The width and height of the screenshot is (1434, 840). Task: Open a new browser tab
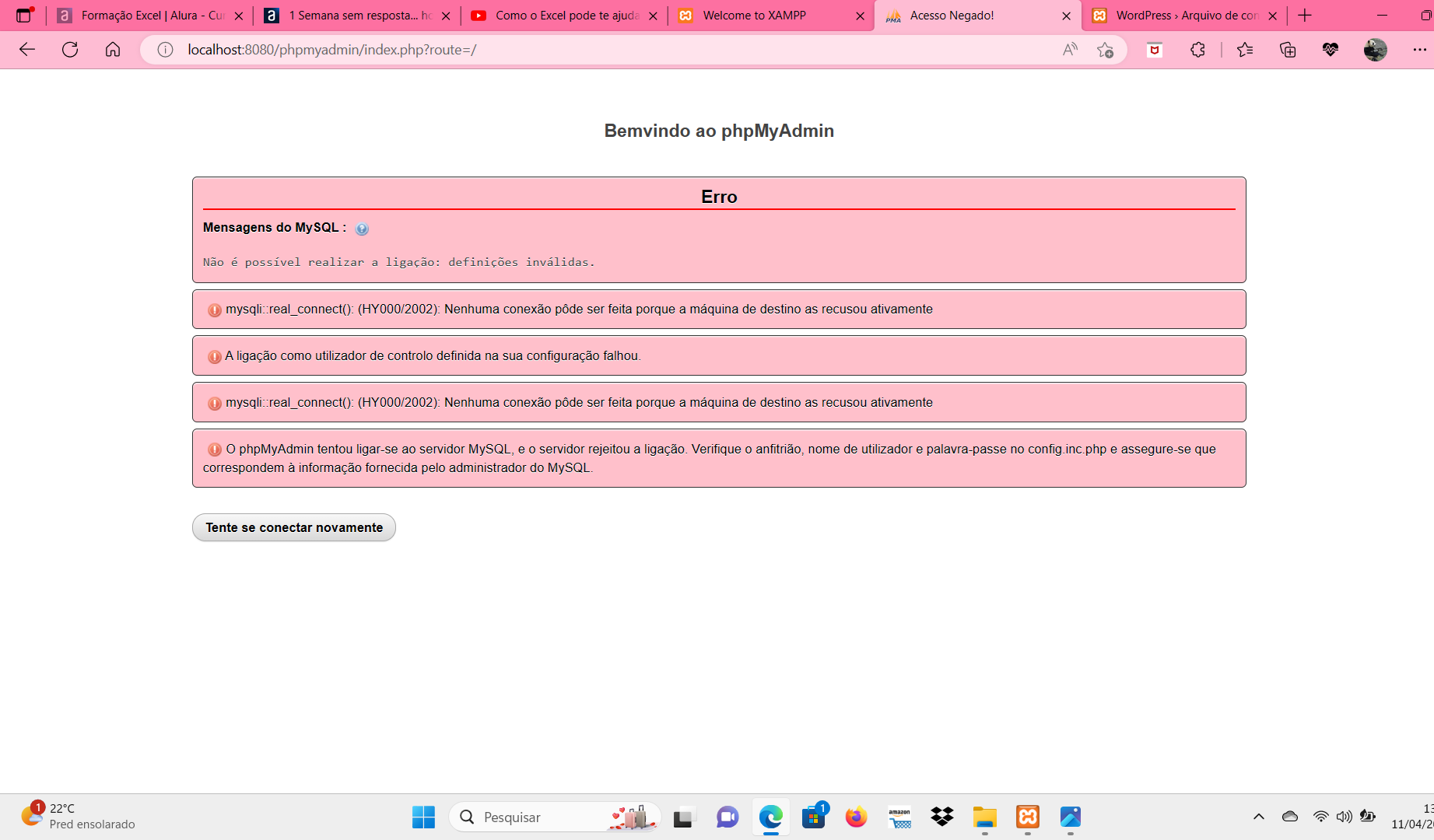(1305, 15)
